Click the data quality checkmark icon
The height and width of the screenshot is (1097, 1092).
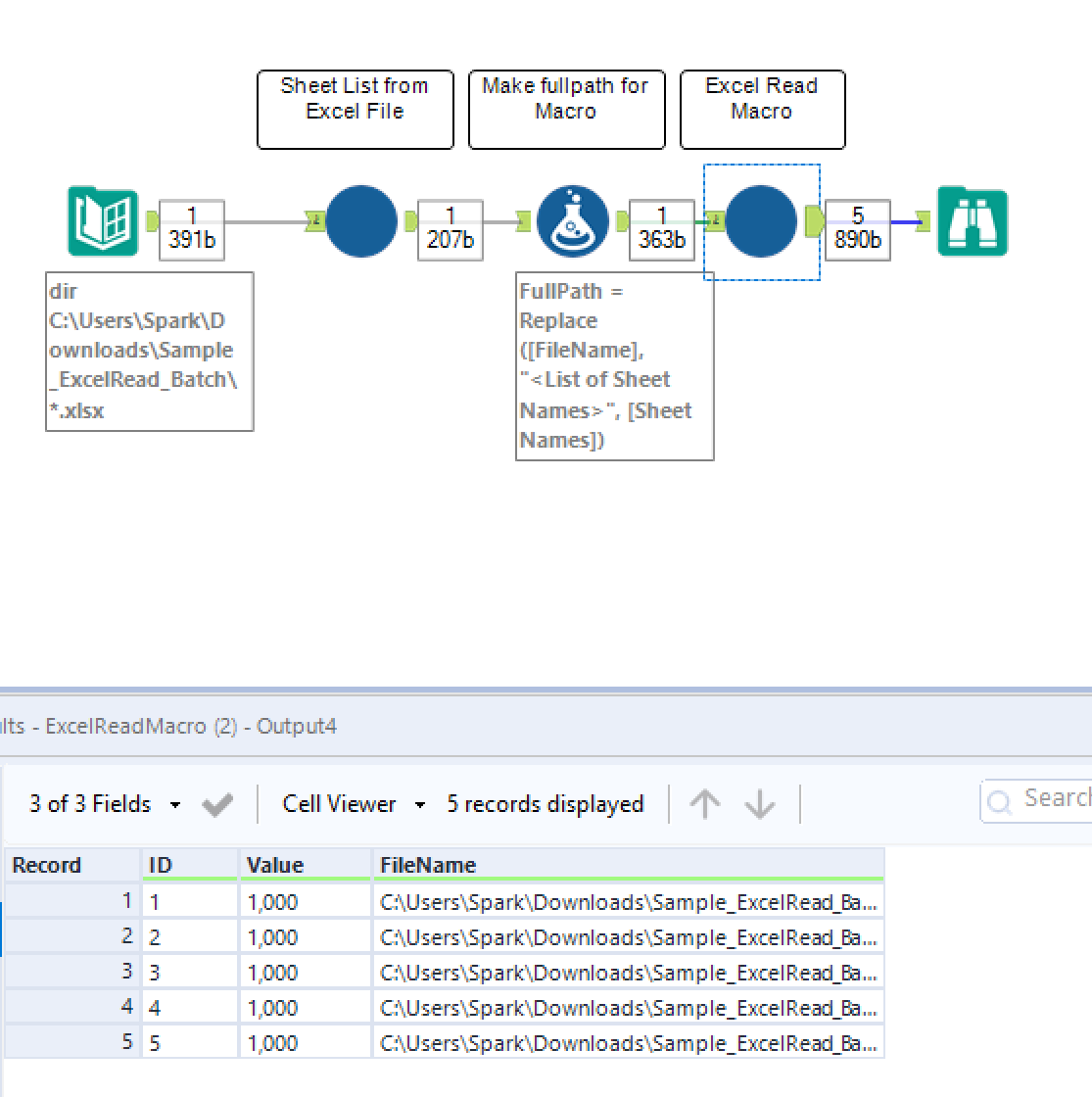click(x=217, y=803)
